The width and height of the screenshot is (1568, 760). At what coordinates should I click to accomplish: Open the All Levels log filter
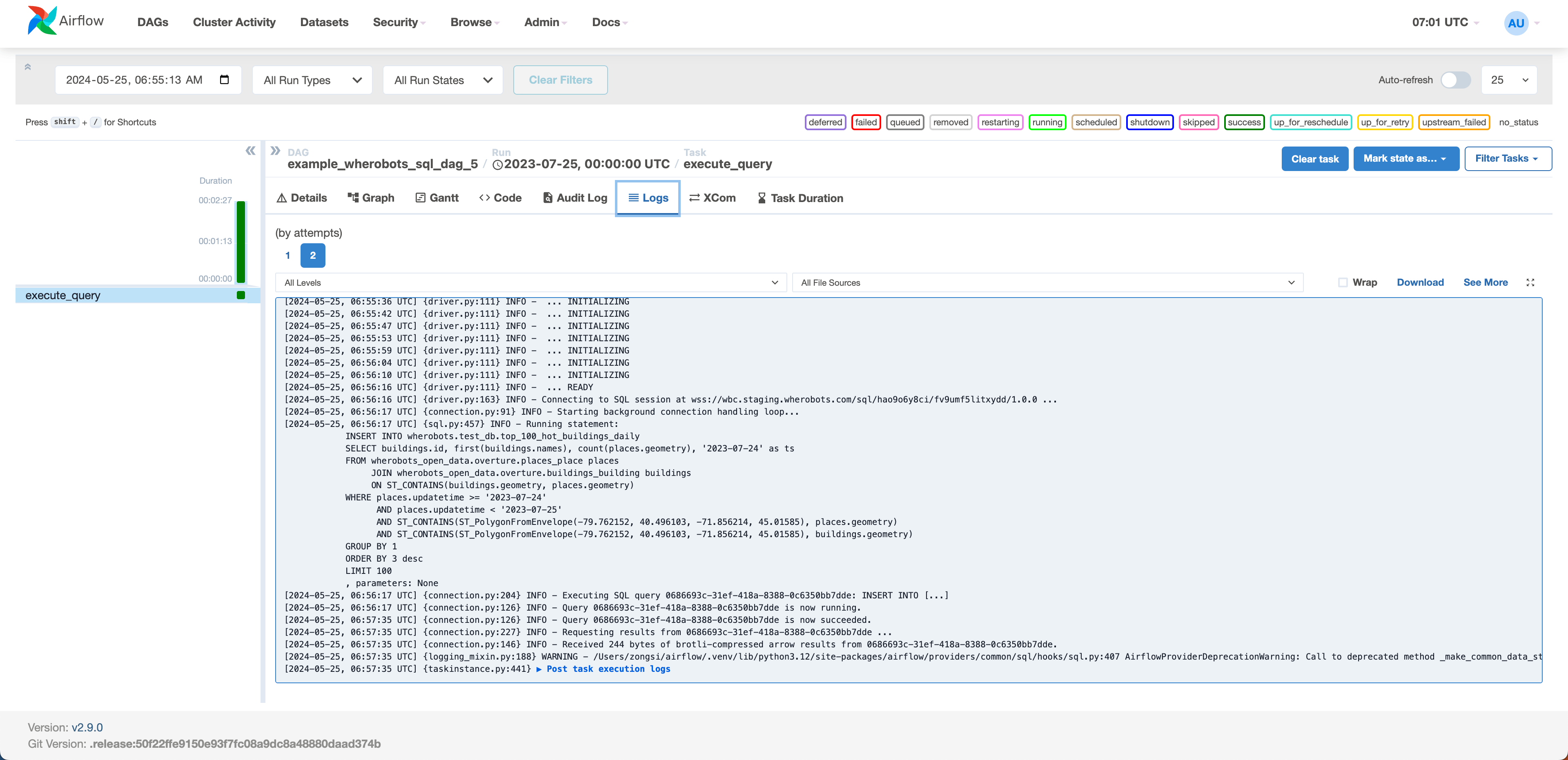coord(531,282)
